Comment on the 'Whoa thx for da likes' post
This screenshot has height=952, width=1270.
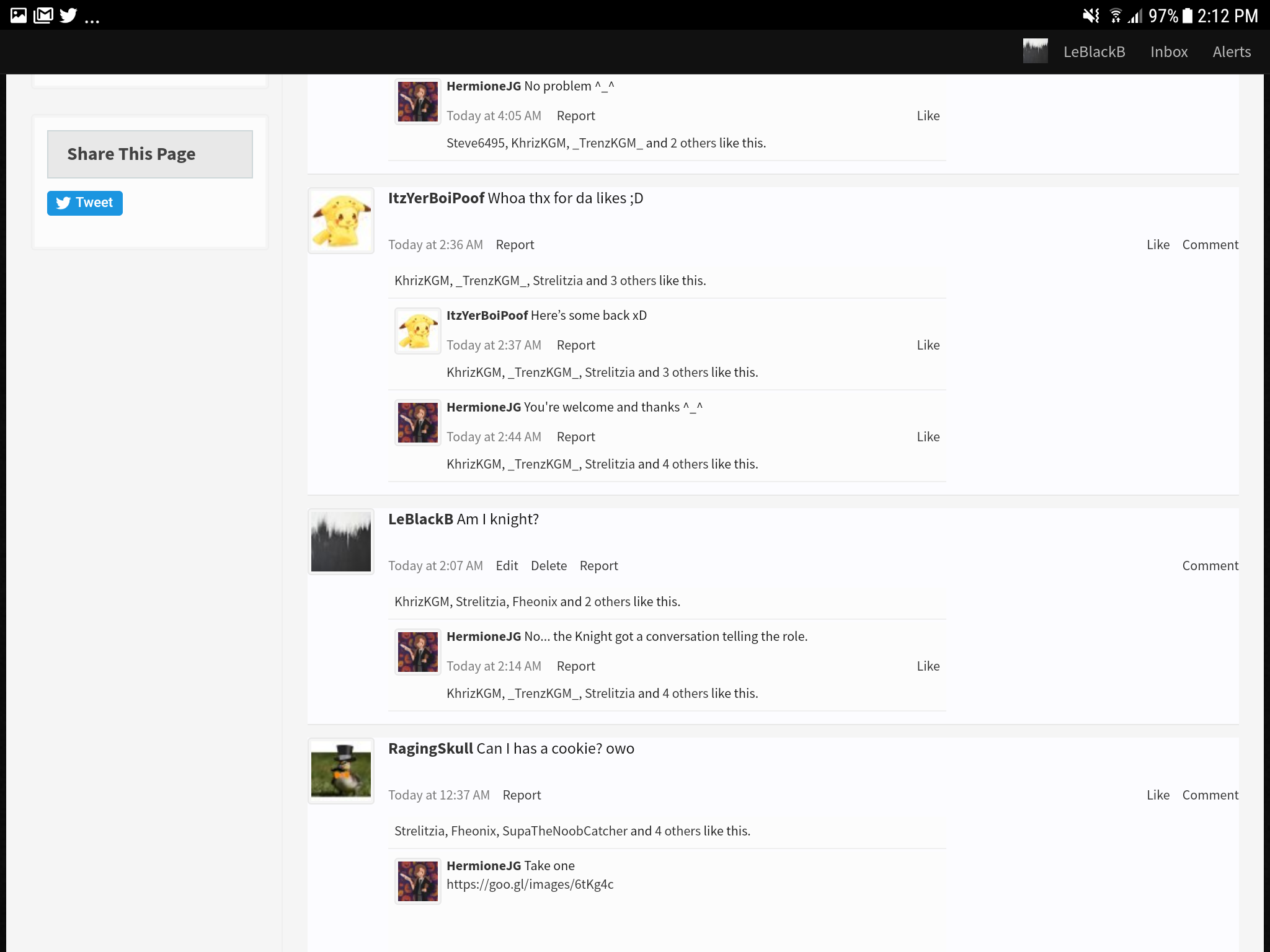tap(1210, 245)
